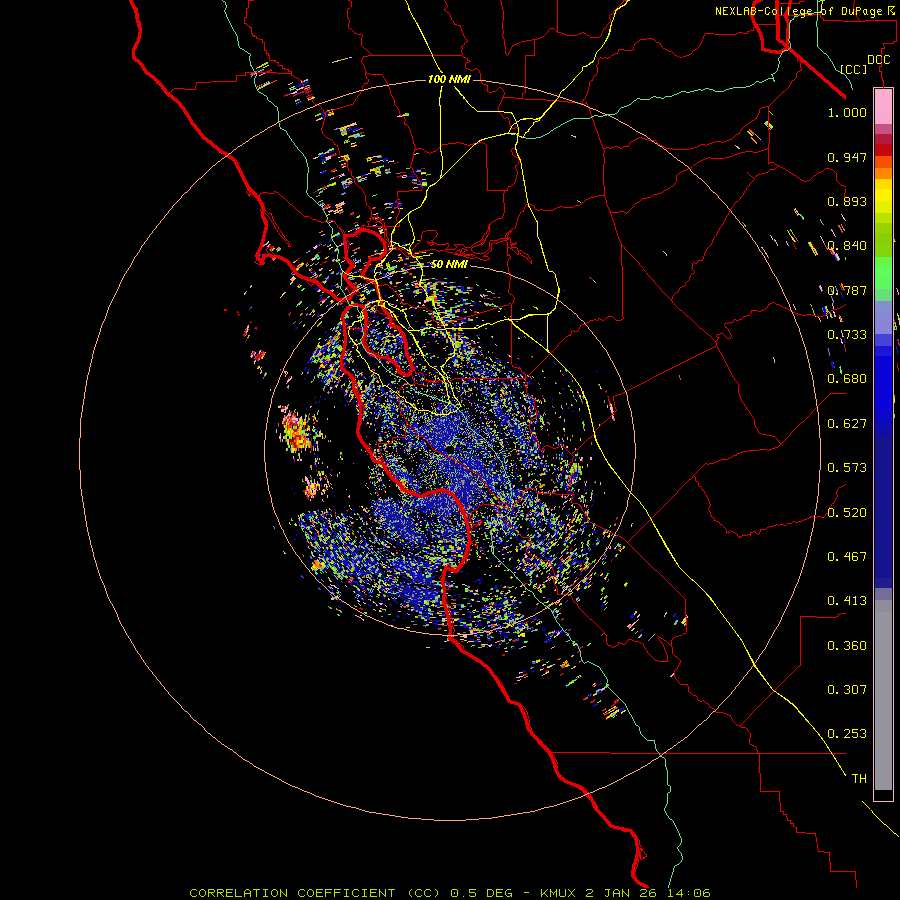Click the 0.893 color scale label
The width and height of the screenshot is (900, 900).
(x=847, y=201)
